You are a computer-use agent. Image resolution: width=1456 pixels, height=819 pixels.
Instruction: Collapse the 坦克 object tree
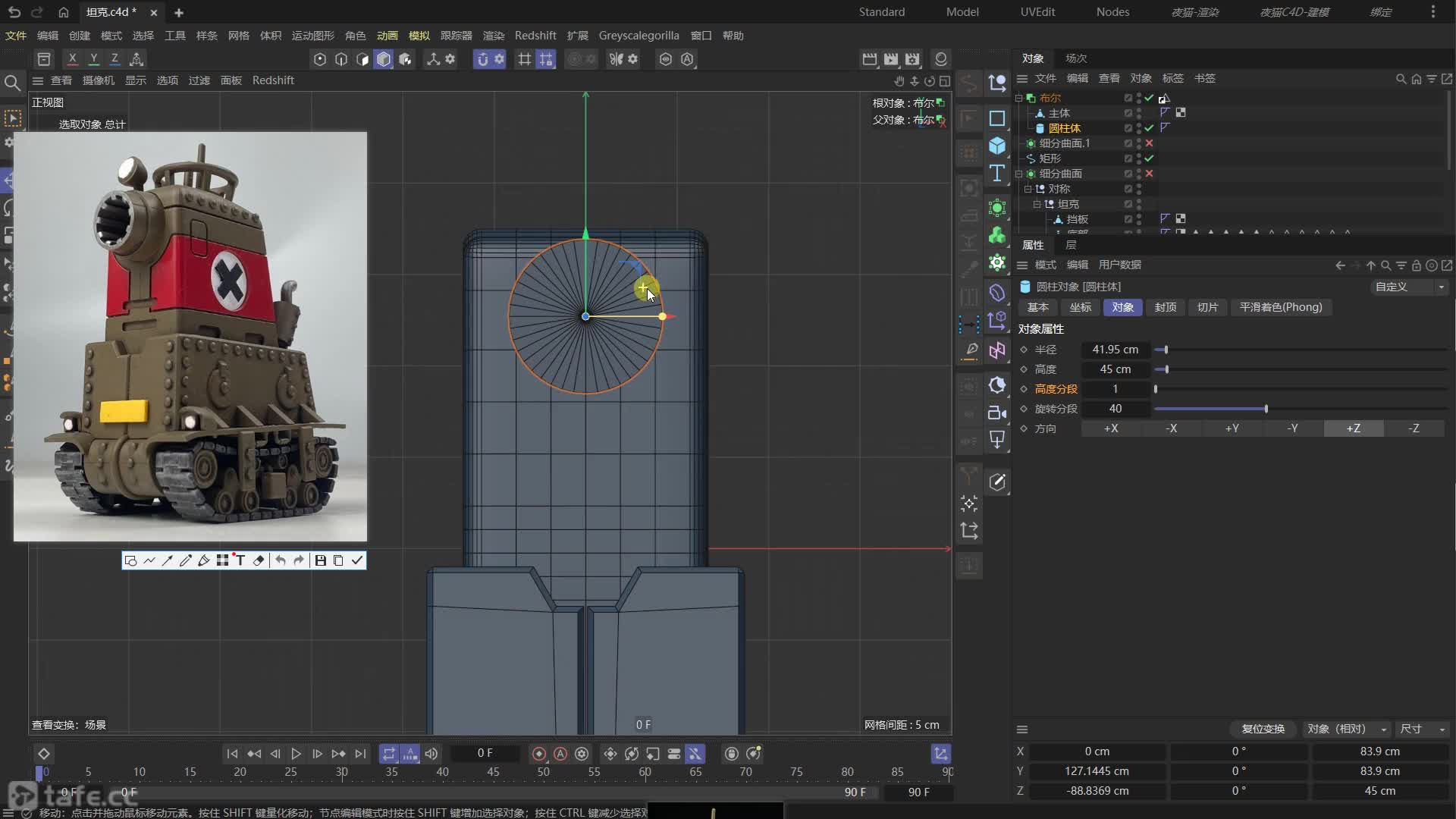(x=1037, y=204)
